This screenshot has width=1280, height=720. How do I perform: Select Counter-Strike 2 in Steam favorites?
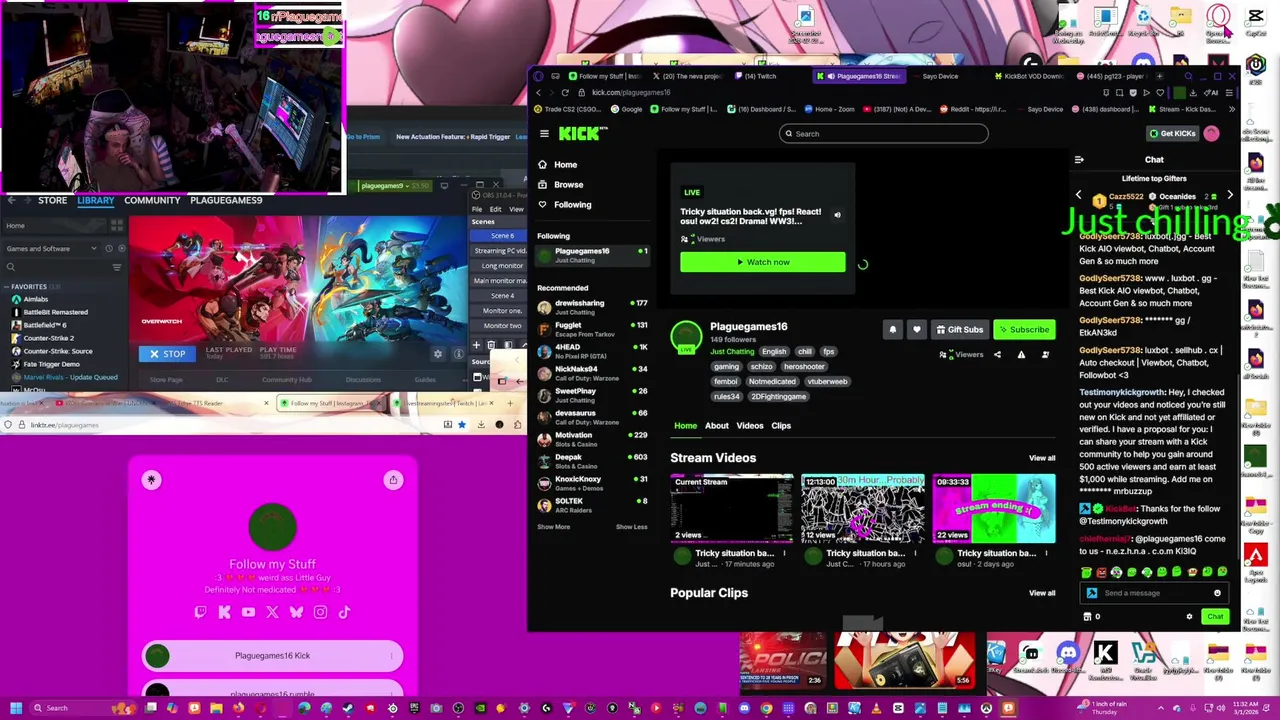(49, 338)
